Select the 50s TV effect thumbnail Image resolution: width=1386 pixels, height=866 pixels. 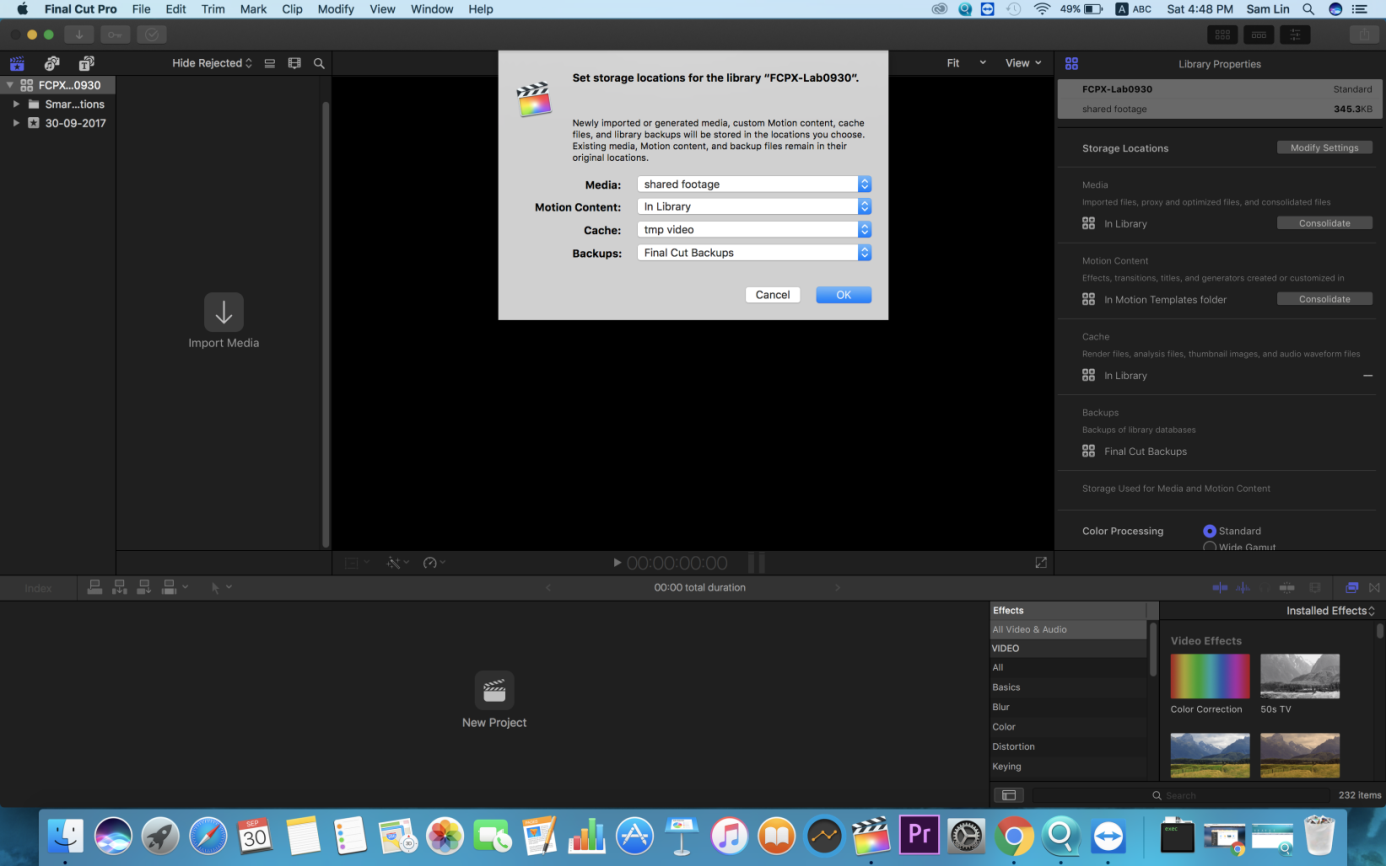pyautogui.click(x=1300, y=677)
